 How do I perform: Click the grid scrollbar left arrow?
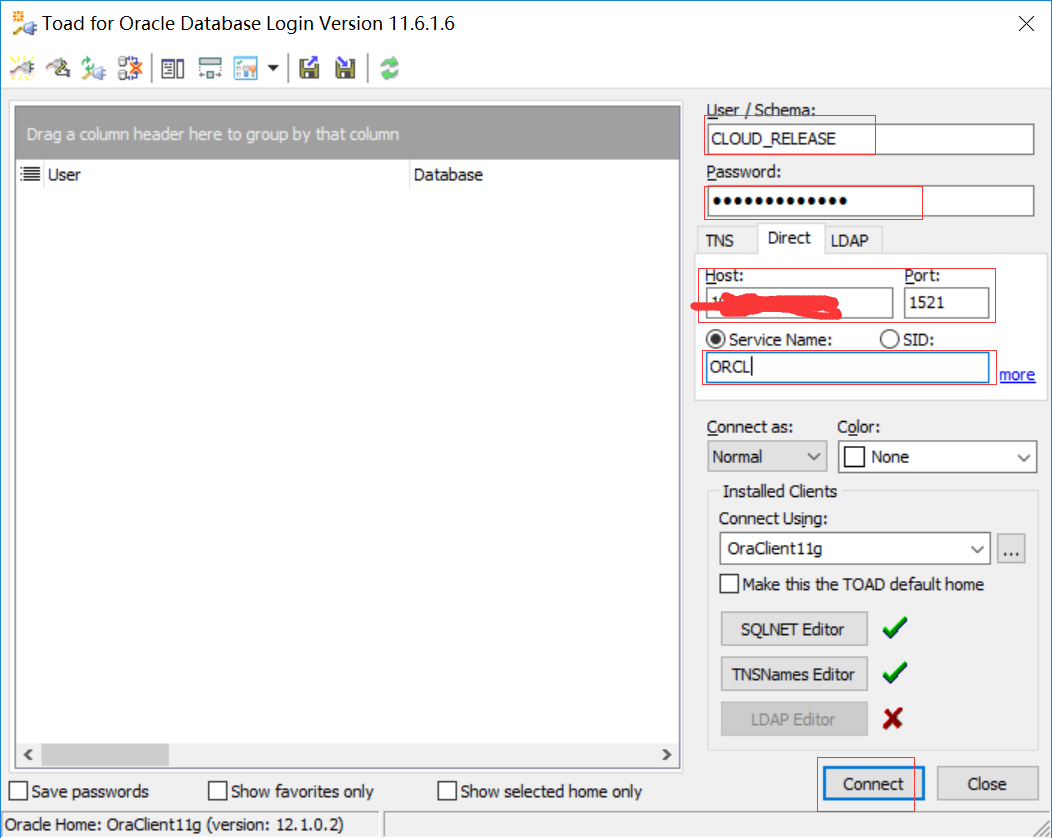pos(28,755)
